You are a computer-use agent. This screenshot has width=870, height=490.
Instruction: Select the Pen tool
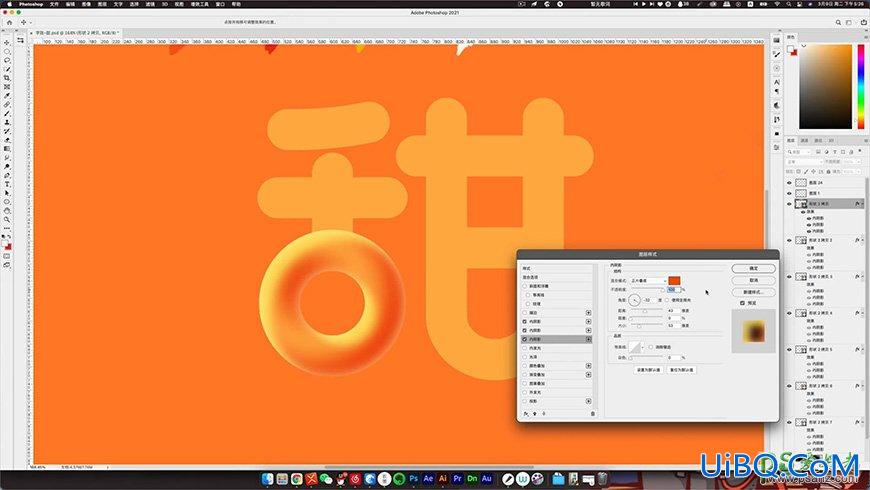[7, 175]
